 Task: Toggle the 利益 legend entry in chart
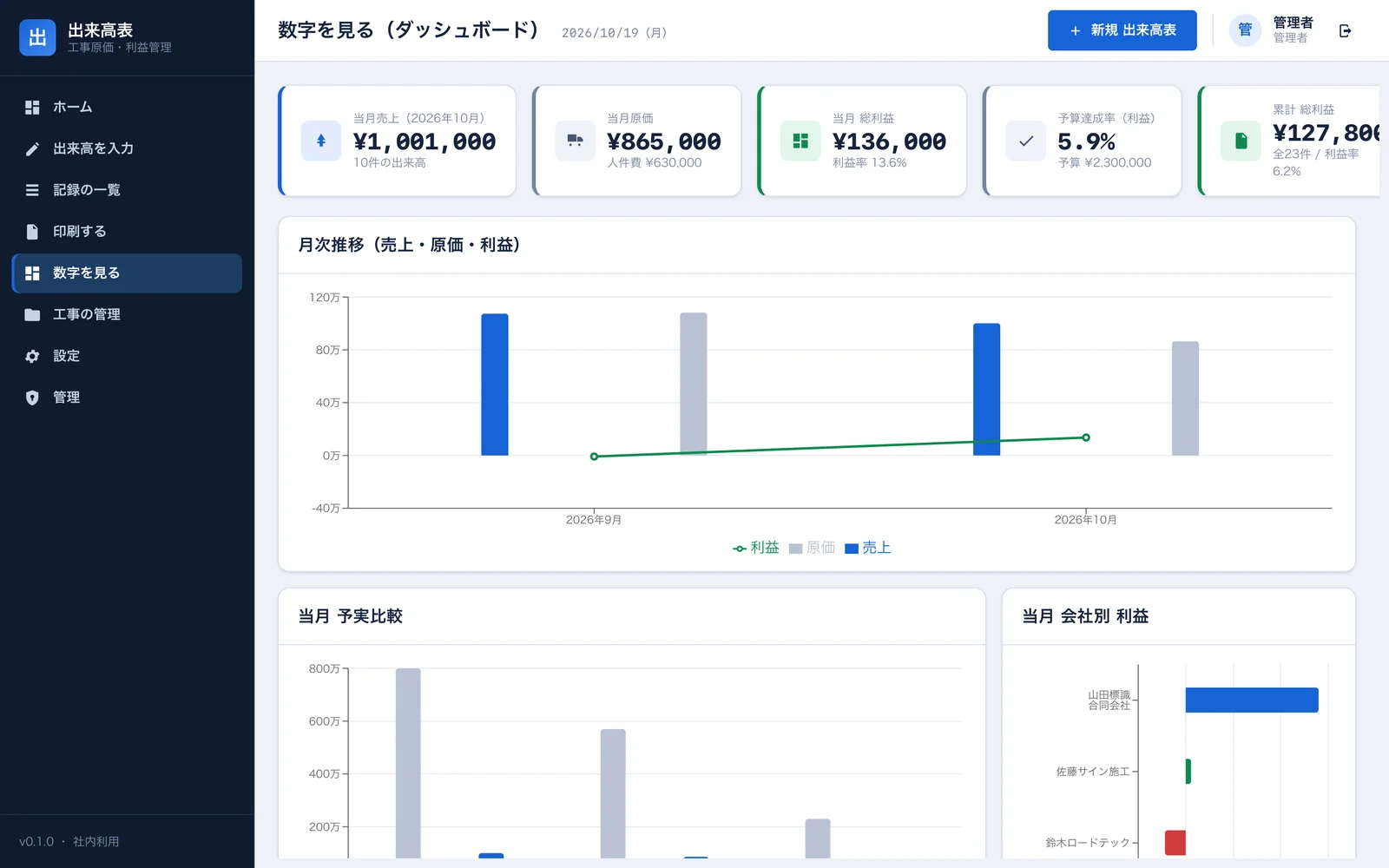(x=756, y=548)
